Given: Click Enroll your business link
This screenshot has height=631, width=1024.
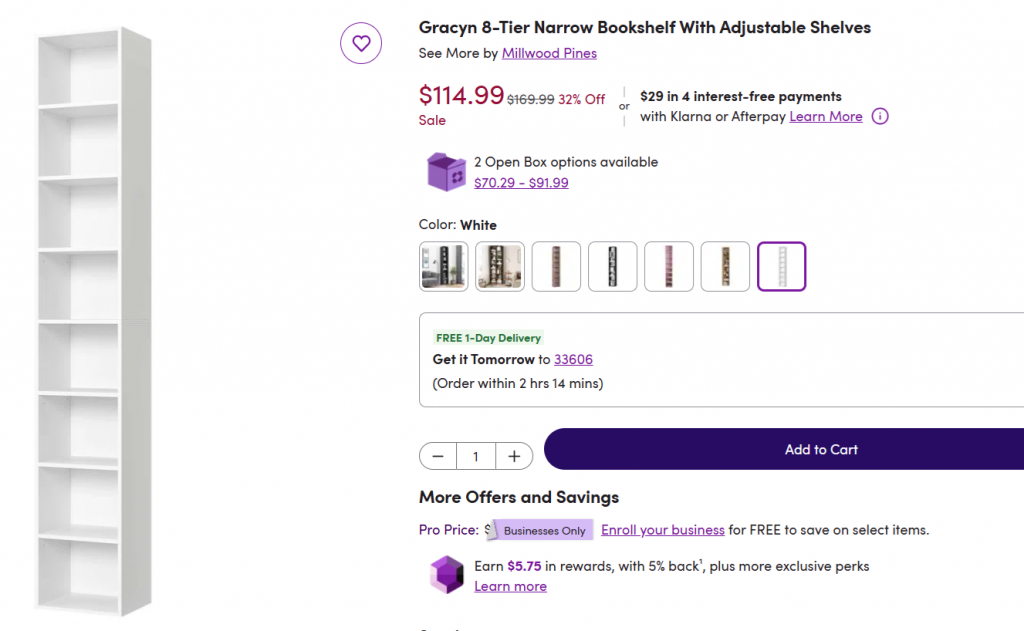Looking at the screenshot, I should (x=662, y=530).
